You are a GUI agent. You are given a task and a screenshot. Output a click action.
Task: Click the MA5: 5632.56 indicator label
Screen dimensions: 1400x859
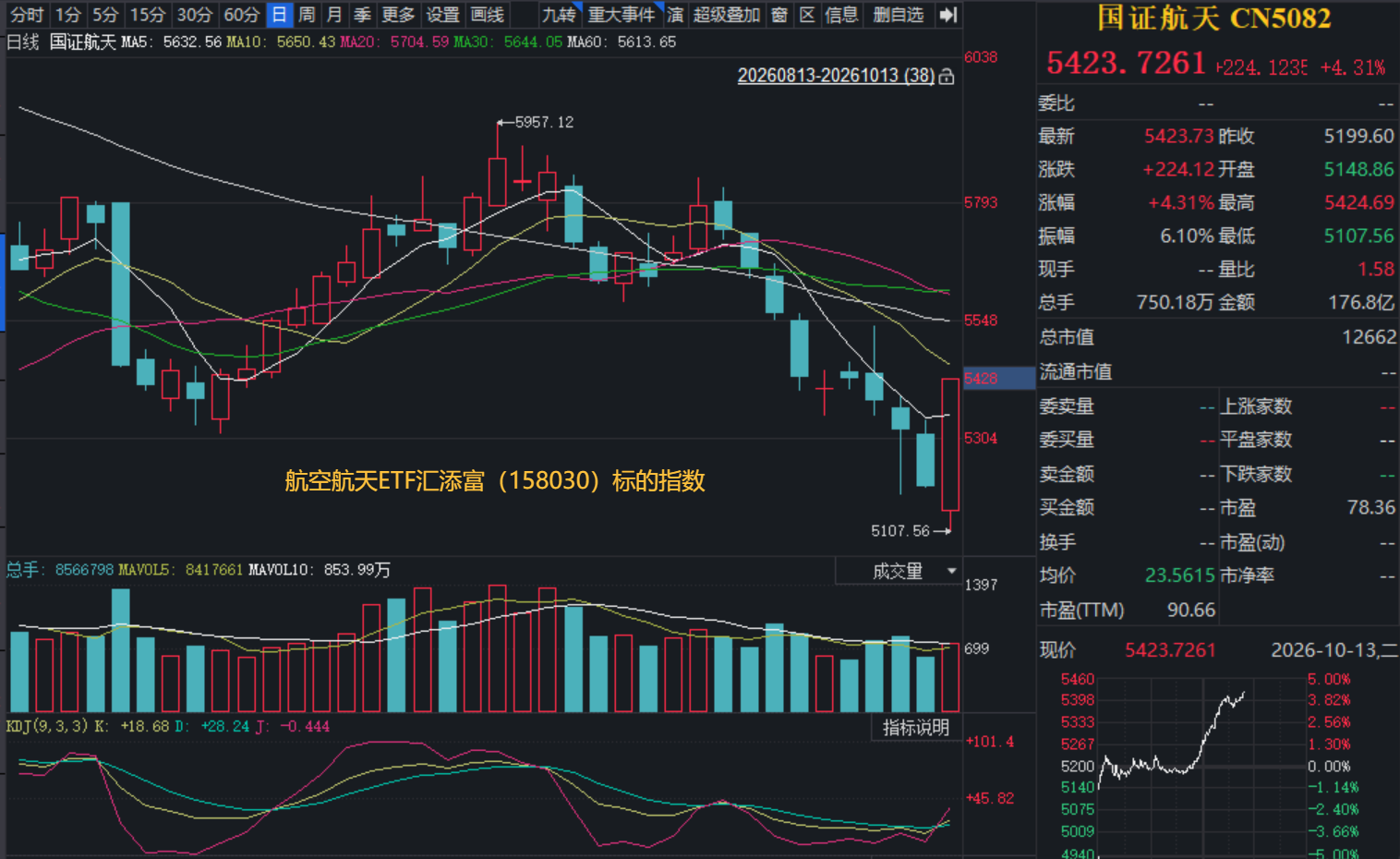tap(172, 42)
